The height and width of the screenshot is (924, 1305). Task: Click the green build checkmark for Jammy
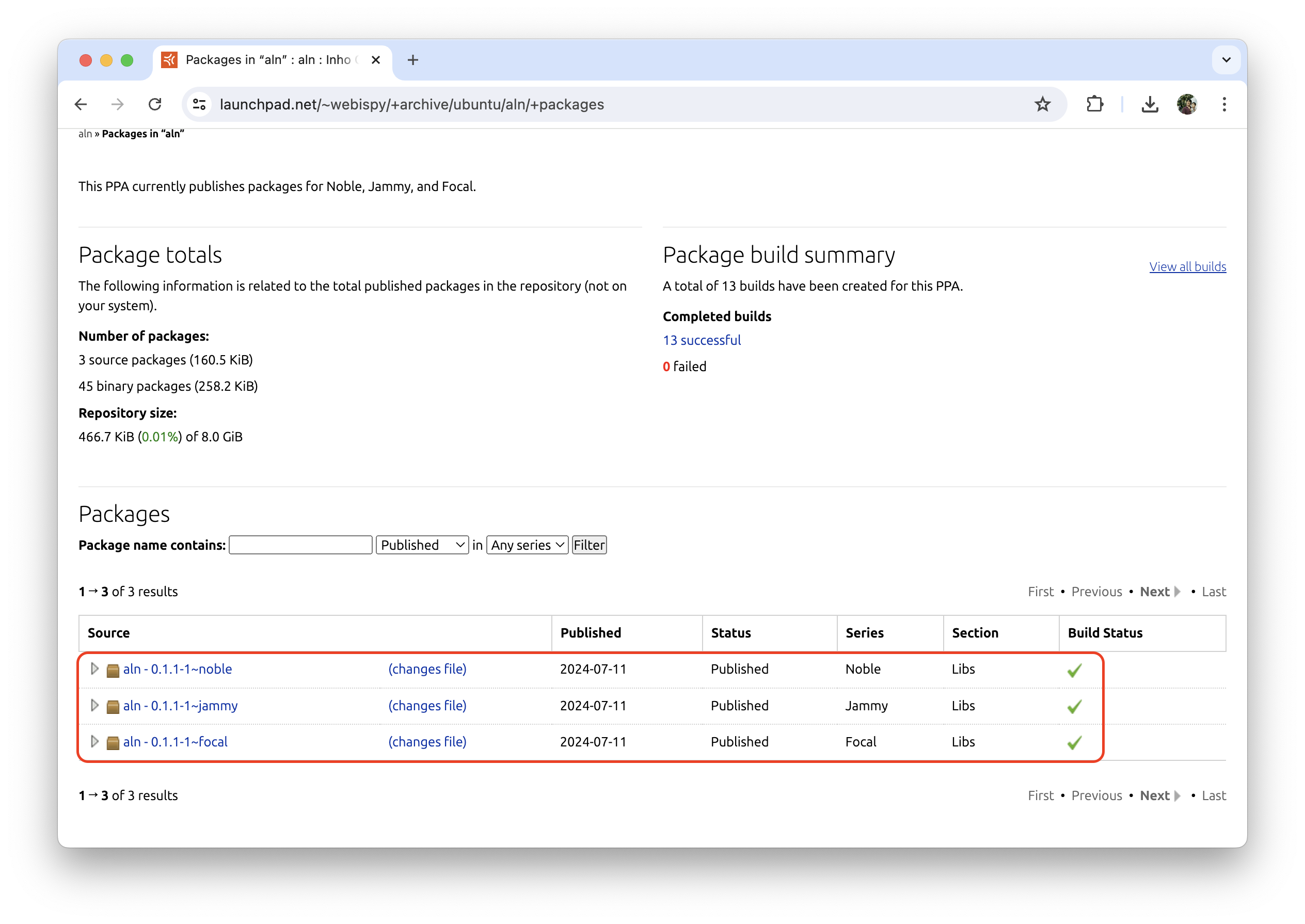coord(1074,707)
